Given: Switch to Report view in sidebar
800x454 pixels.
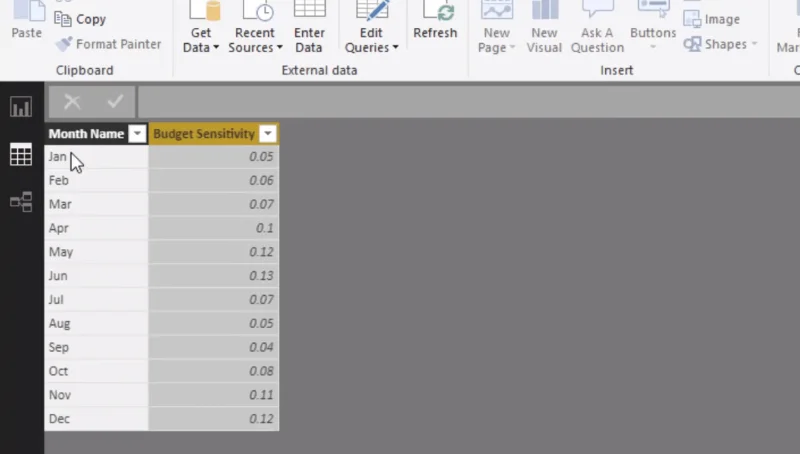Looking at the screenshot, I should 21,107.
